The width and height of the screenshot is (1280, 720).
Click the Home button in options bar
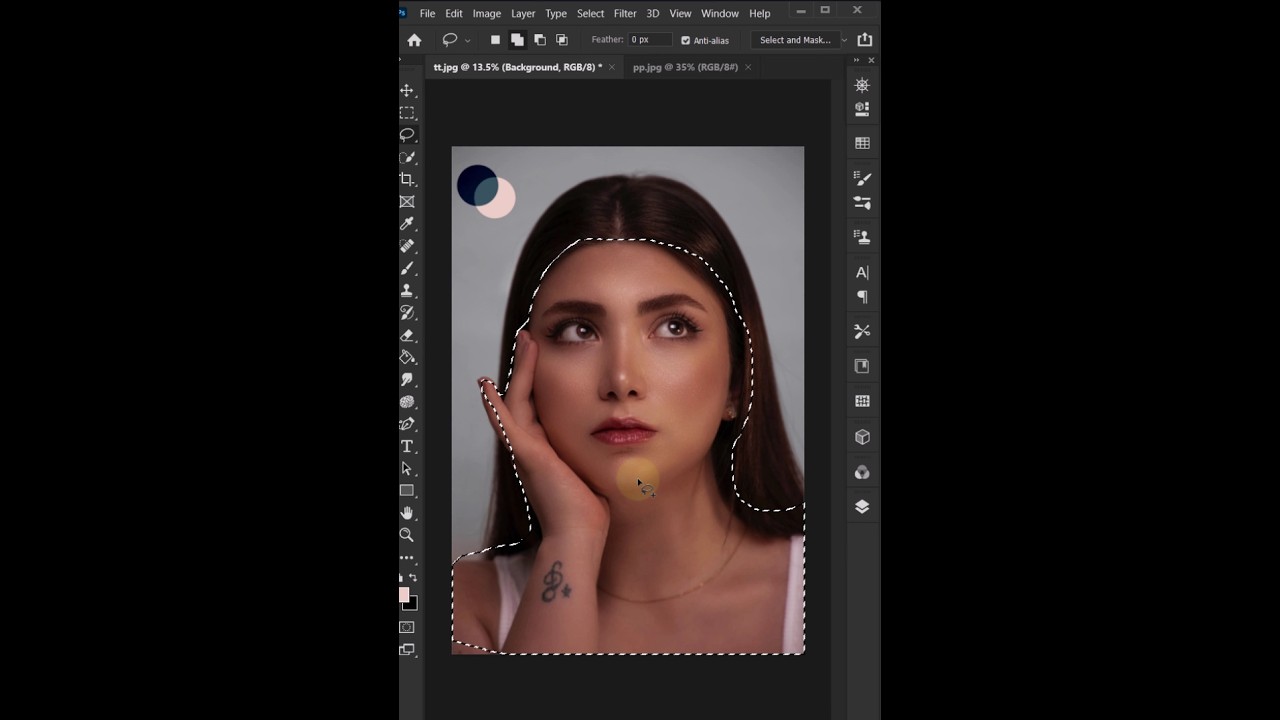(414, 40)
